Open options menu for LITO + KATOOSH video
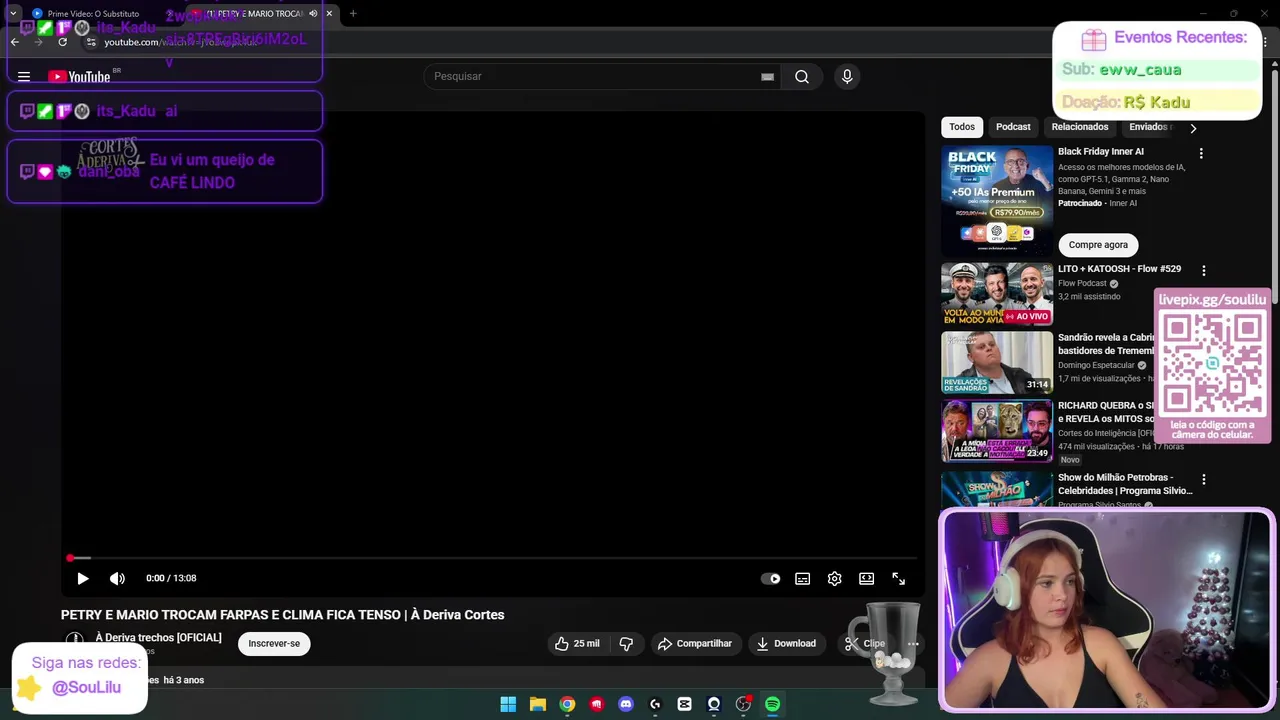This screenshot has width=1280, height=720. click(1203, 270)
